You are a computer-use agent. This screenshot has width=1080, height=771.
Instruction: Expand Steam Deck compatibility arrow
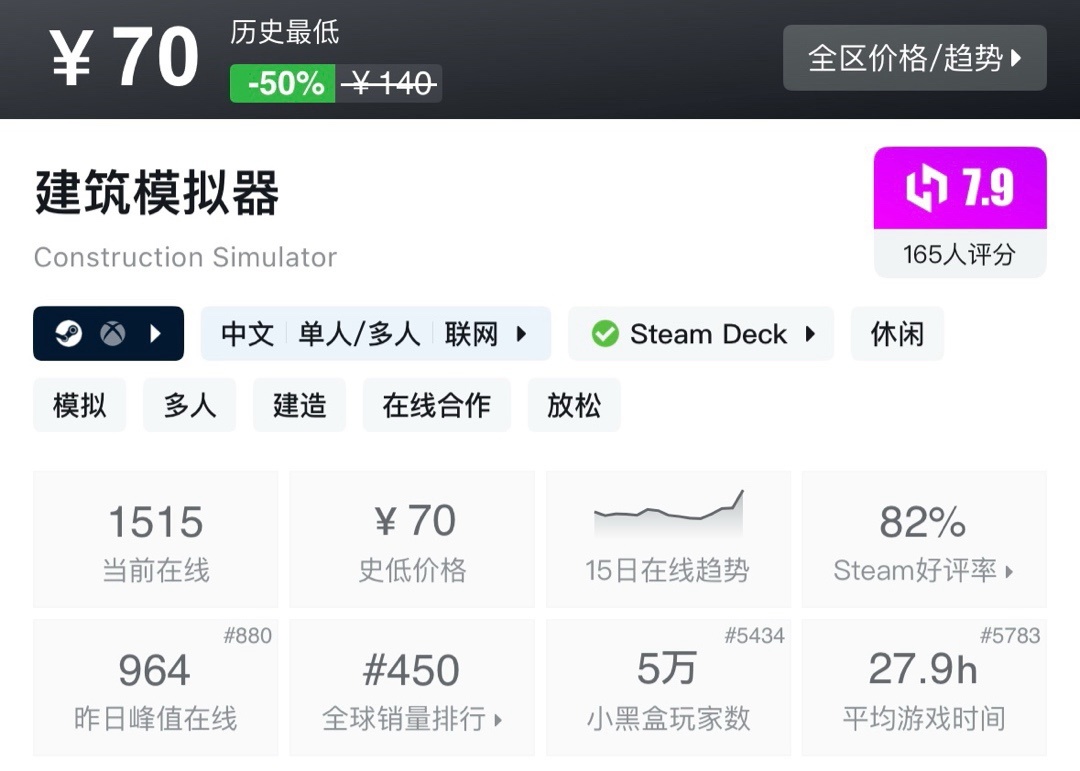[810, 334]
